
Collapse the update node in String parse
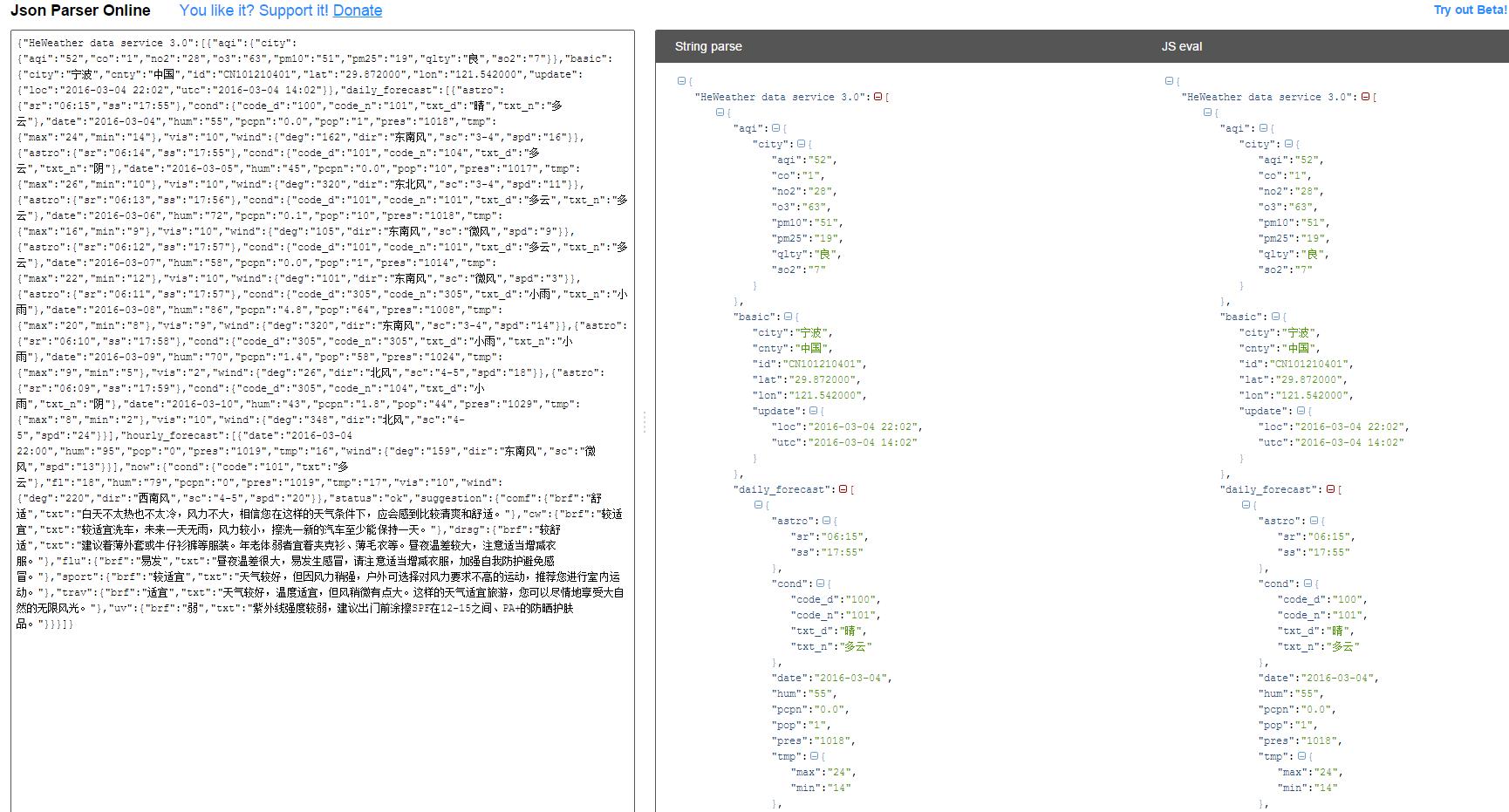(813, 411)
